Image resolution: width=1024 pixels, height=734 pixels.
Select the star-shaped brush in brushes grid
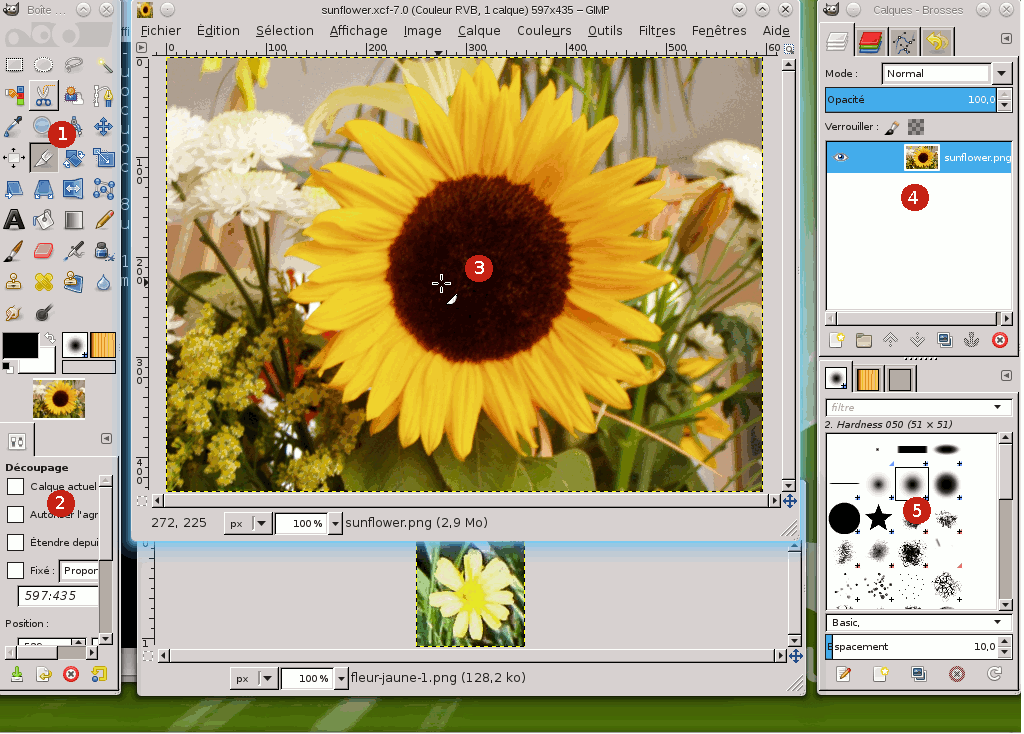[x=878, y=517]
